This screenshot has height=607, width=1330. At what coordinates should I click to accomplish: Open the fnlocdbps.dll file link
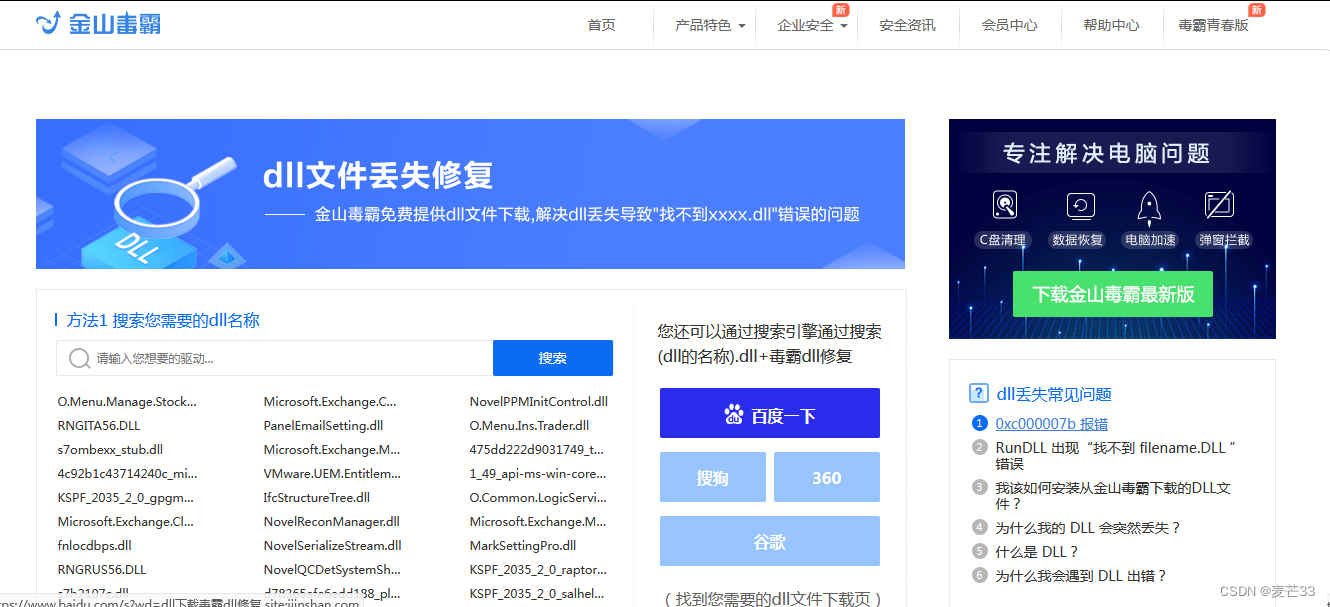click(x=94, y=546)
